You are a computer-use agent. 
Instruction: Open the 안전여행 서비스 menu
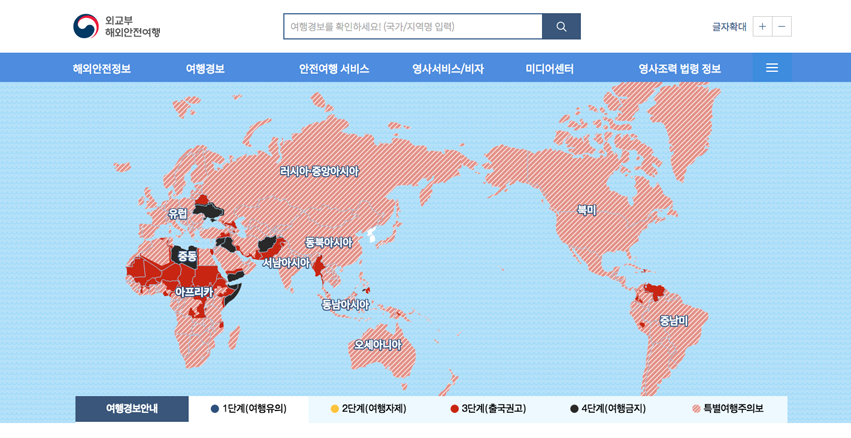334,69
